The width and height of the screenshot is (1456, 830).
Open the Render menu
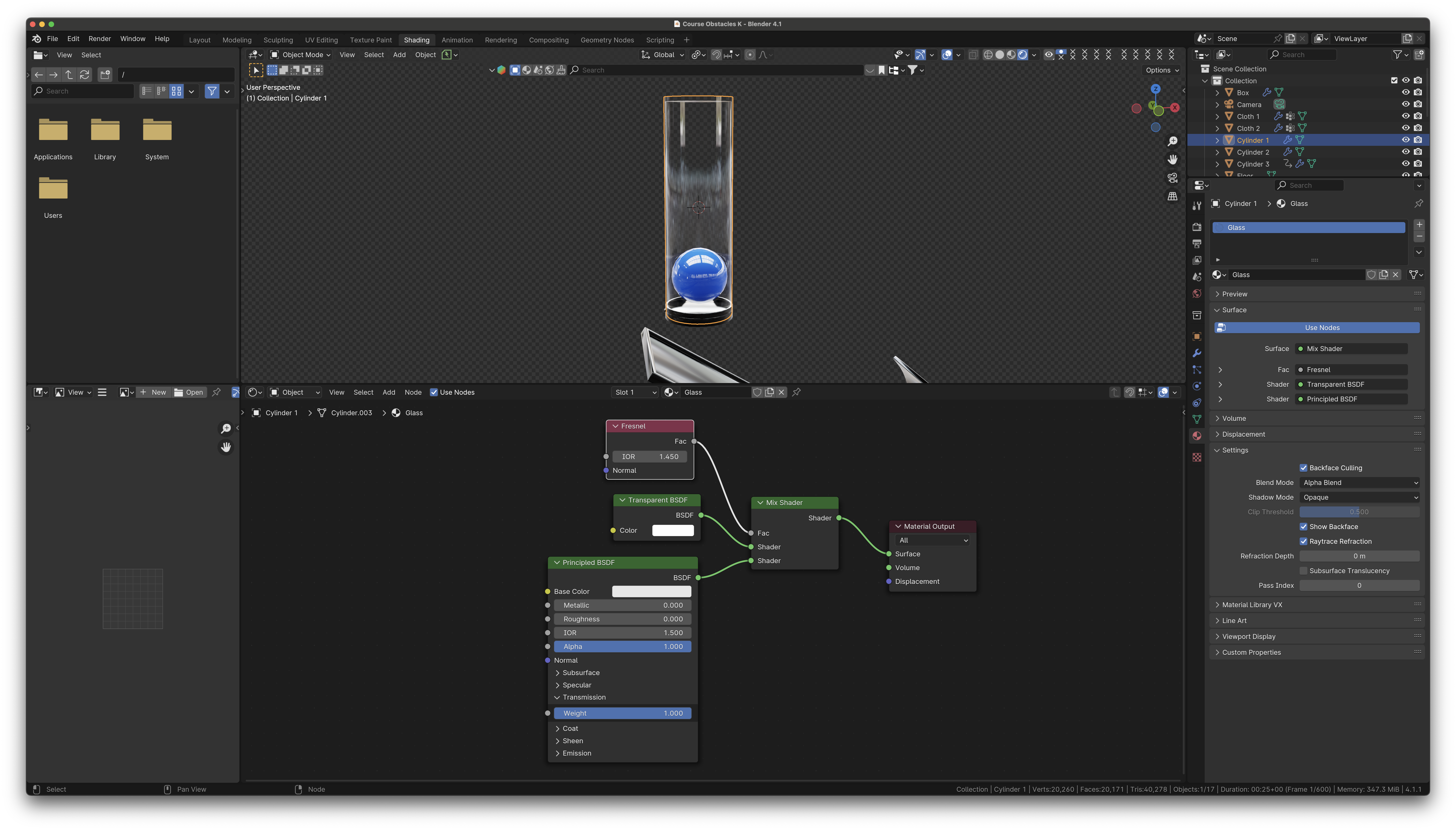100,39
